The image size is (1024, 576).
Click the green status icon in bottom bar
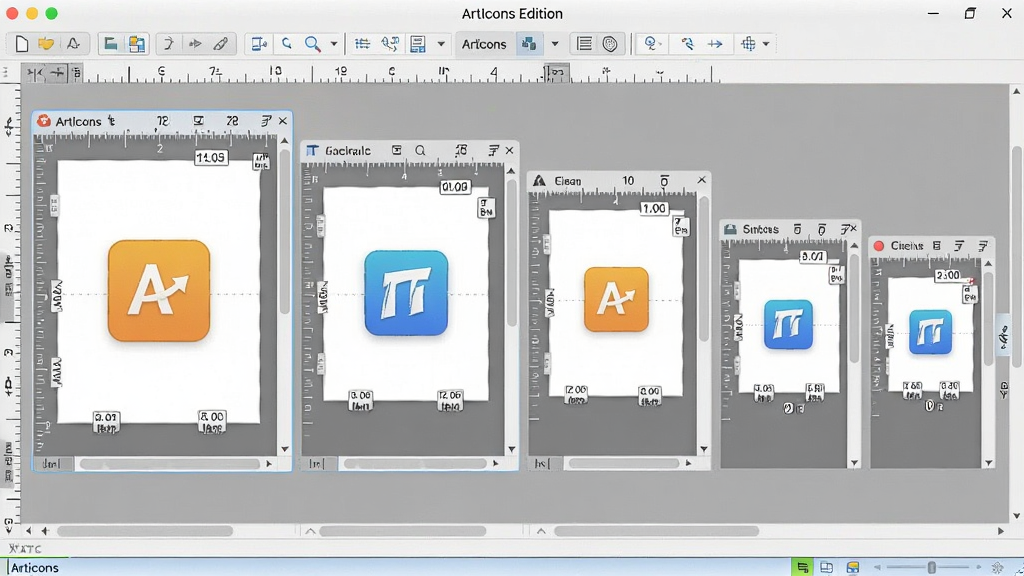tap(802, 567)
